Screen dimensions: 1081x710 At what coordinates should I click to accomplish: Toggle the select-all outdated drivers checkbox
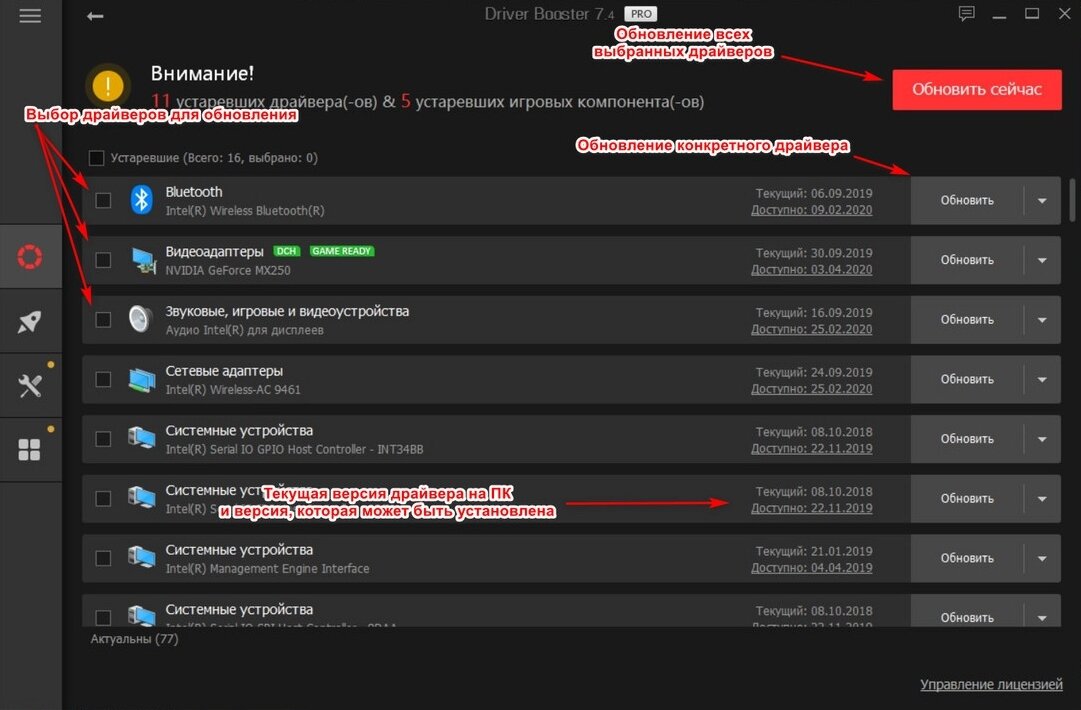pyautogui.click(x=97, y=158)
